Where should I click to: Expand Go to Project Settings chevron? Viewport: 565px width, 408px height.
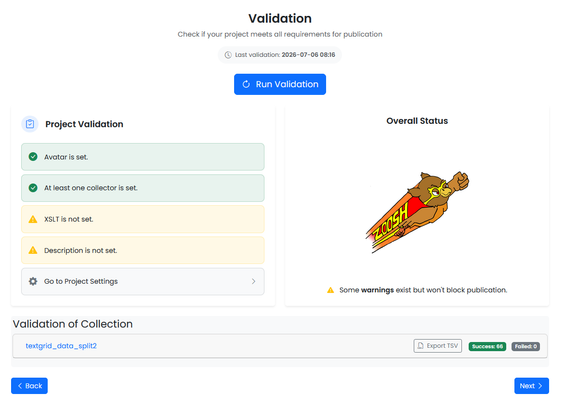(253, 281)
